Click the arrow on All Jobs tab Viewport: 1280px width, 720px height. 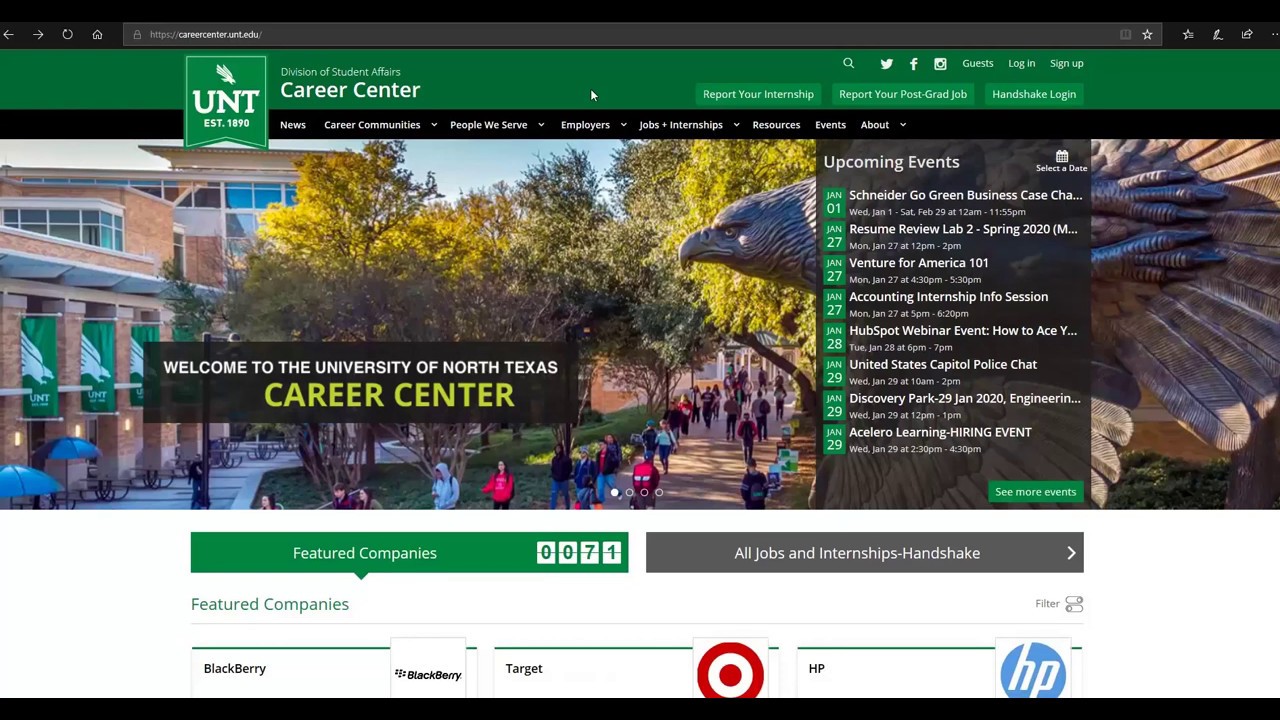click(1071, 553)
